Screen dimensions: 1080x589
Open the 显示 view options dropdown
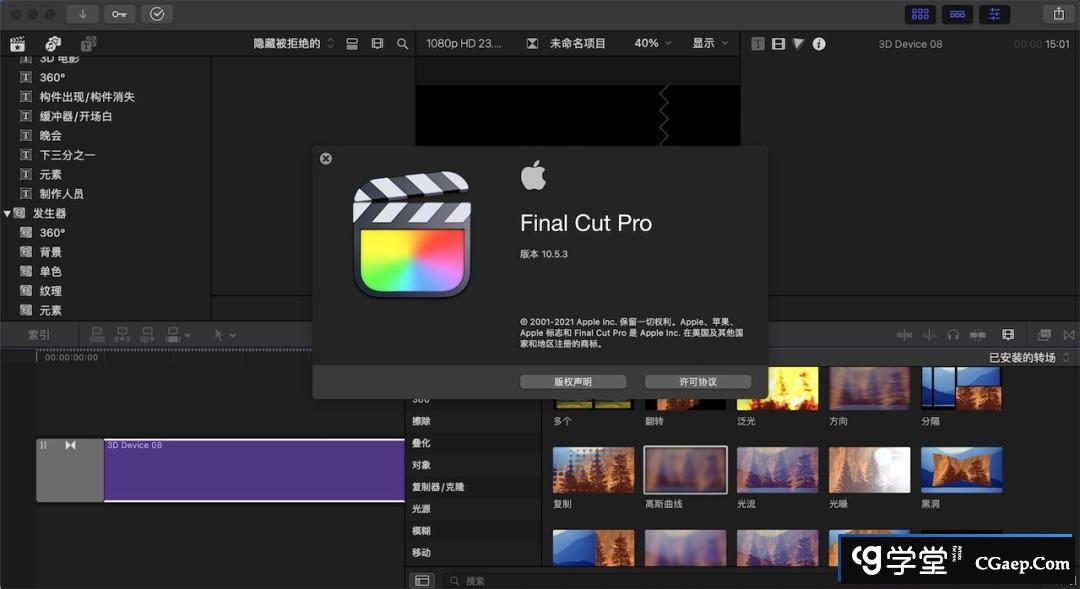(x=710, y=44)
